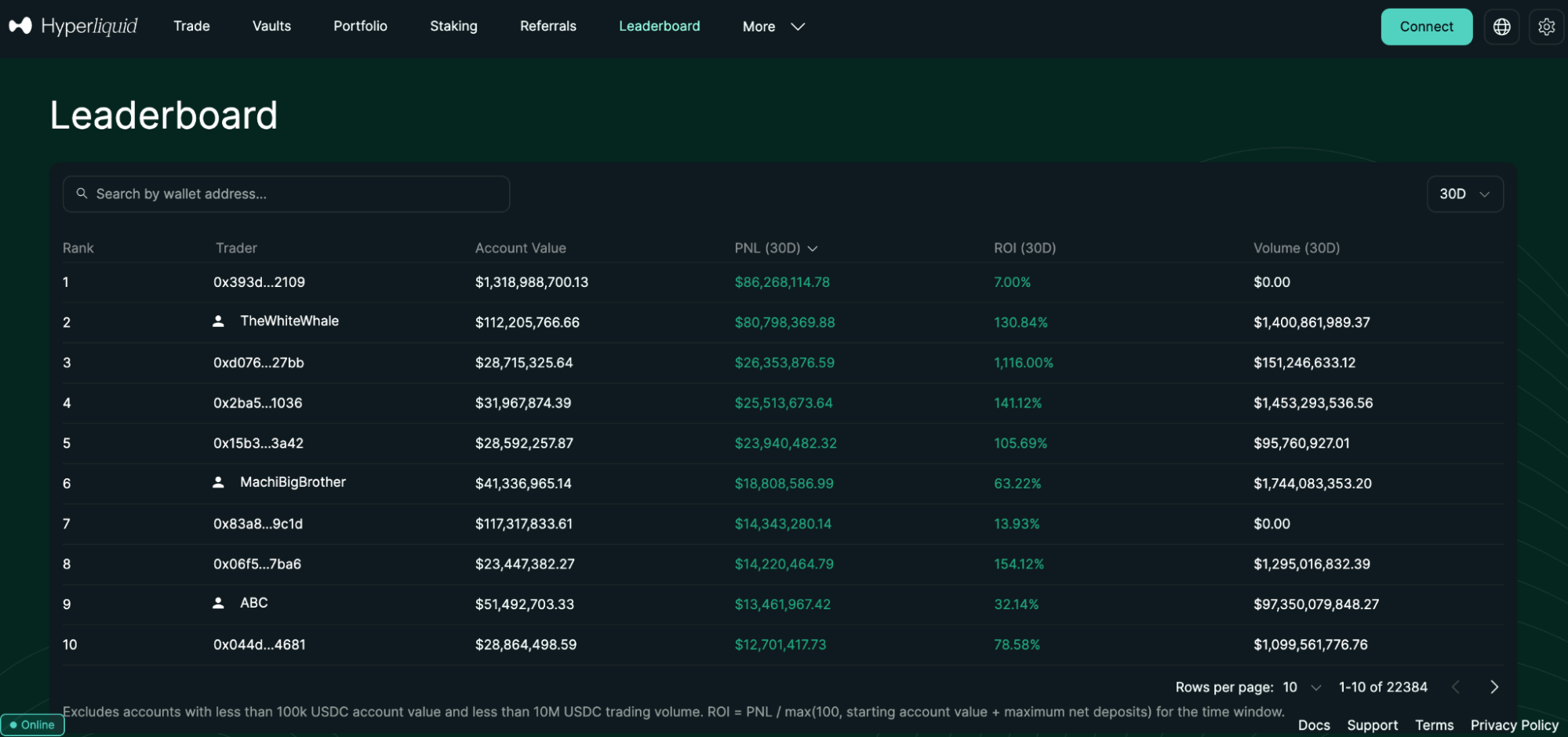
Task: Open the Trade tab
Action: tap(191, 26)
